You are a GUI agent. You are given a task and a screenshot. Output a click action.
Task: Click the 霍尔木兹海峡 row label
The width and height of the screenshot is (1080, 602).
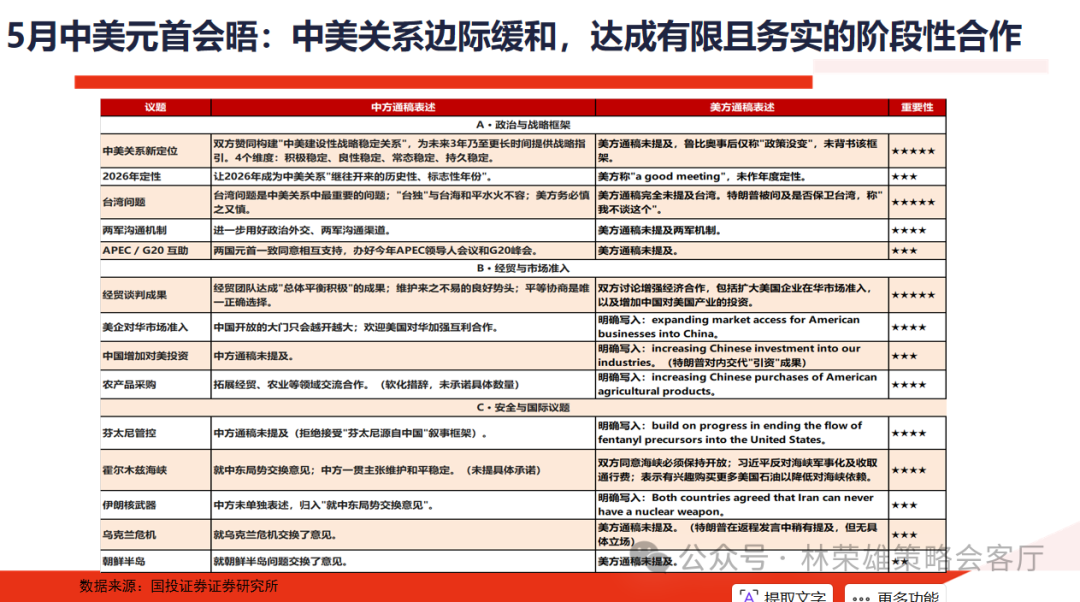pos(135,470)
